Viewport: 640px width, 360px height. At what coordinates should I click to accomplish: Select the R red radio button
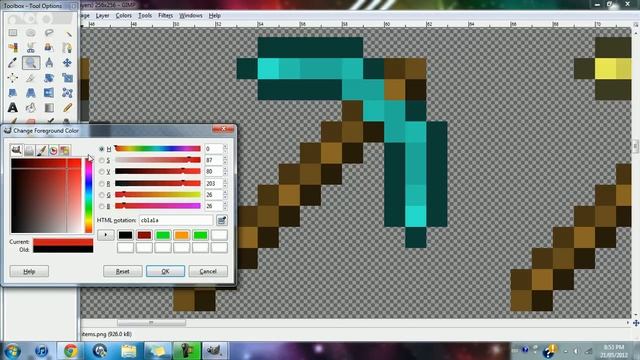point(102,184)
